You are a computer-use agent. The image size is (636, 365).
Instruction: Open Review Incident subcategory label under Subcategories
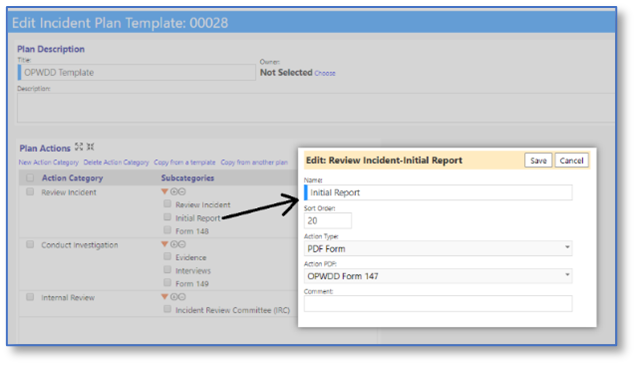203,205
